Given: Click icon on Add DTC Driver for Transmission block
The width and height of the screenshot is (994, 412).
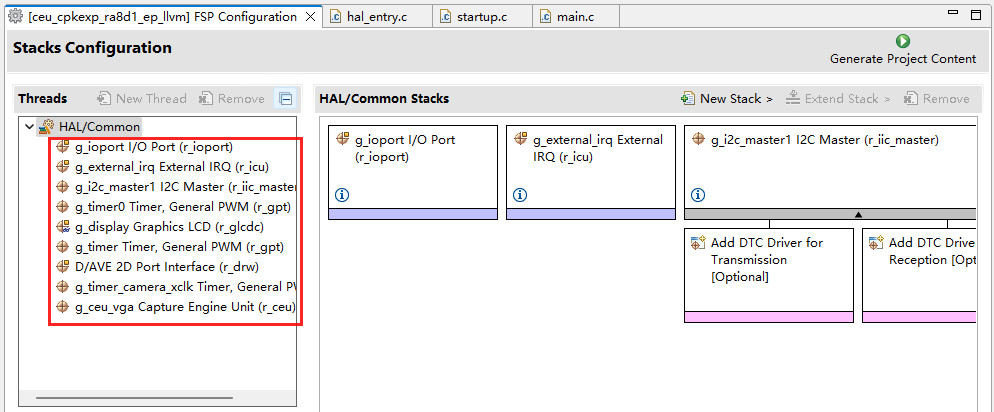Looking at the screenshot, I should click(x=698, y=242).
